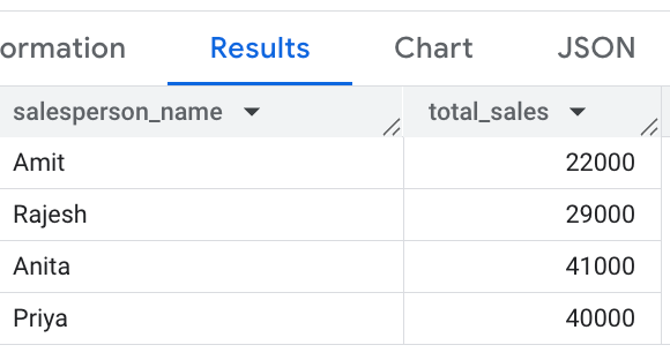Click the column divider between headers
This screenshot has width=670, height=360.
403,112
